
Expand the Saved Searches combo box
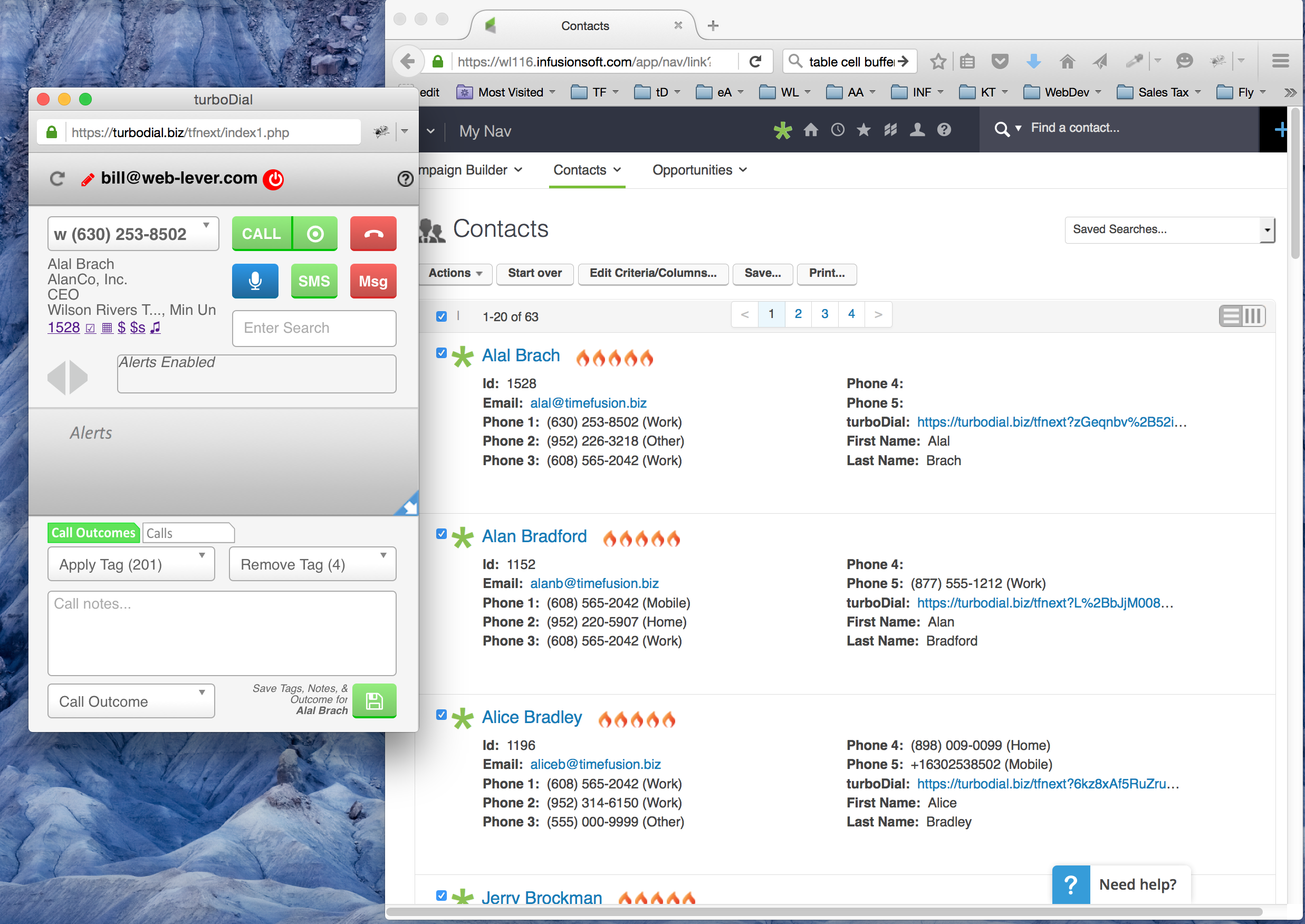pyautogui.click(x=1267, y=230)
